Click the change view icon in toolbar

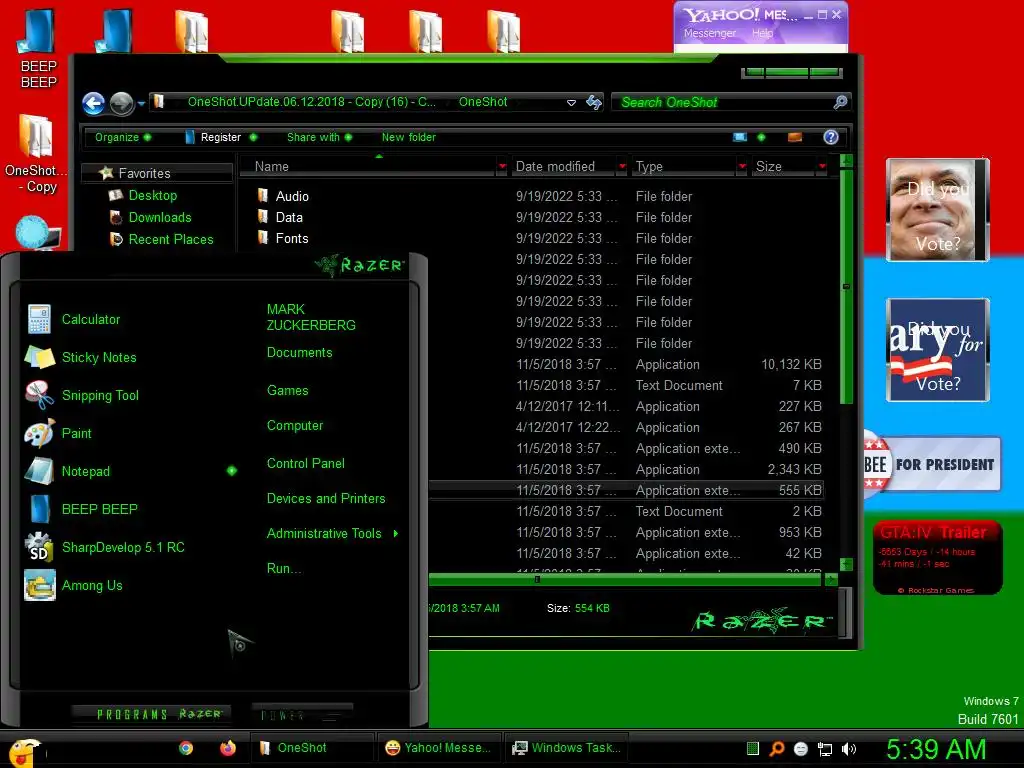(x=739, y=136)
